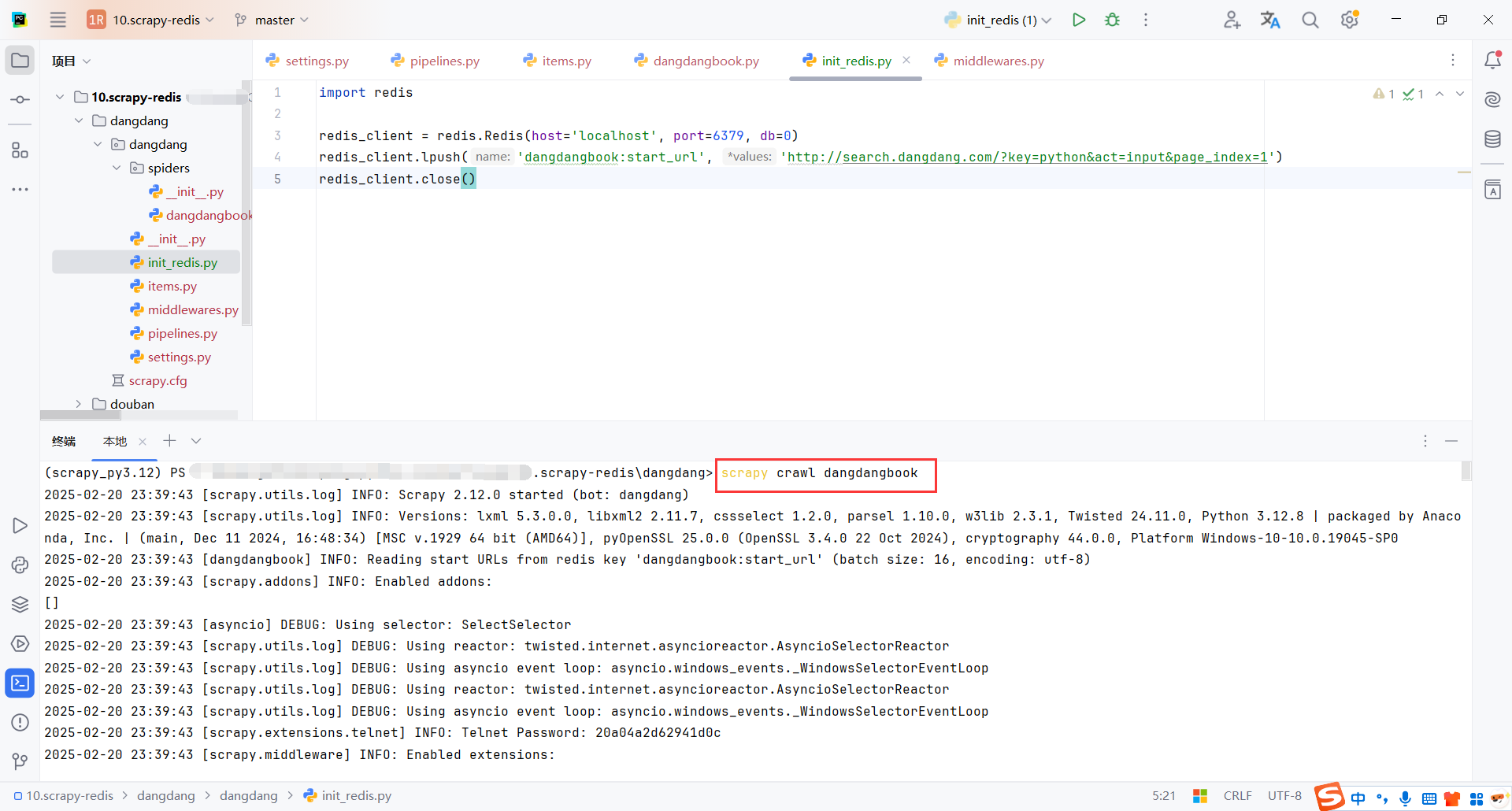Collapse the dangdang folder in project tree

click(78, 120)
